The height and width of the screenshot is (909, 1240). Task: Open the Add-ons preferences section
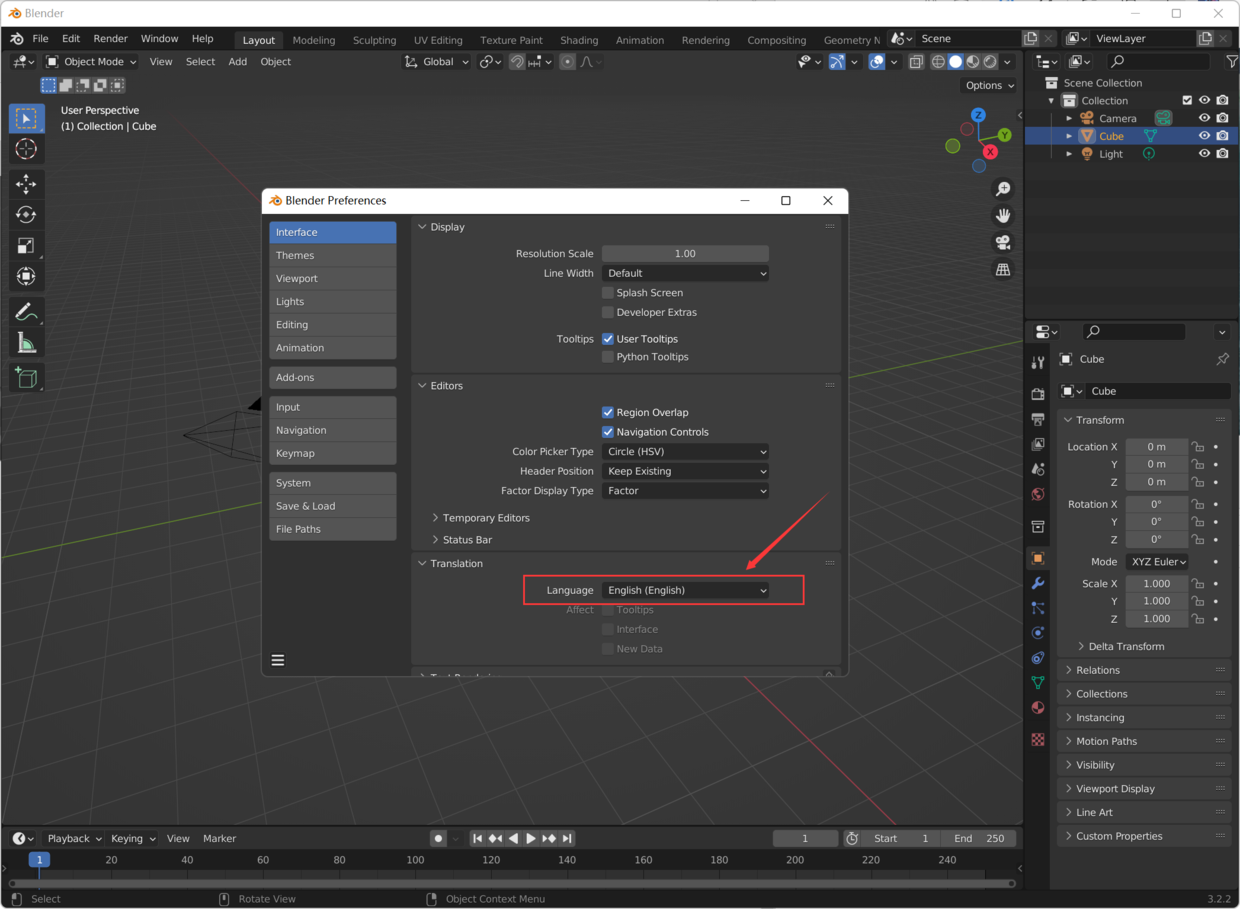click(x=332, y=377)
